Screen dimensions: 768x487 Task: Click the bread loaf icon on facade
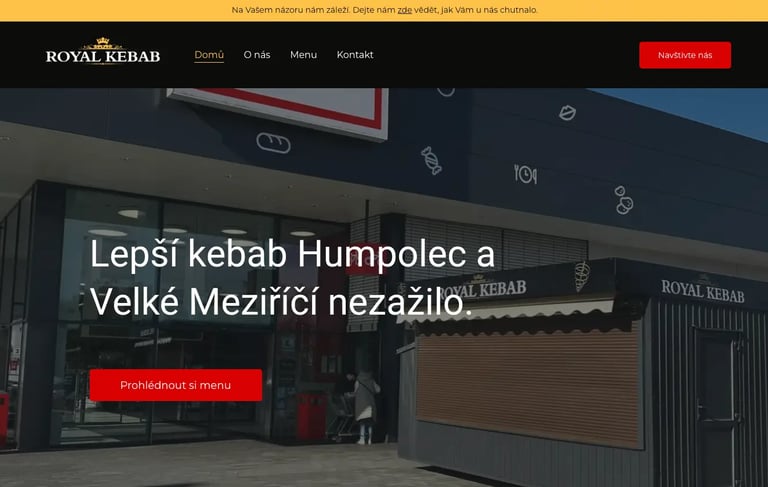(273, 143)
